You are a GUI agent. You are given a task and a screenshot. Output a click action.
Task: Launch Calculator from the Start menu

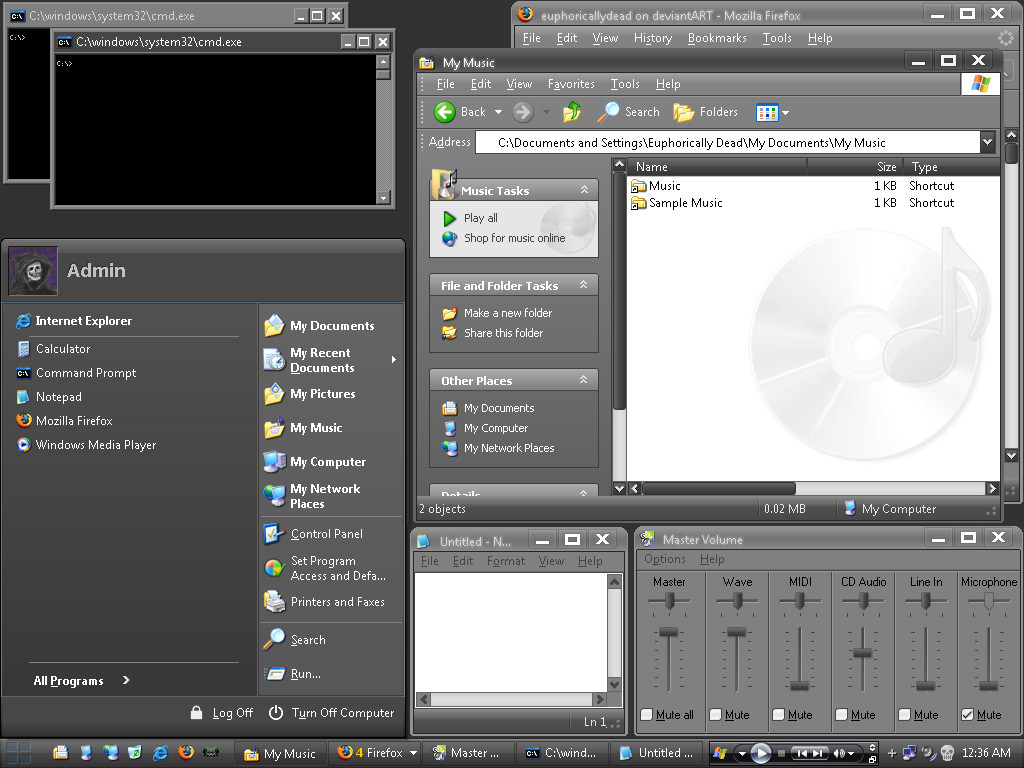[54, 349]
